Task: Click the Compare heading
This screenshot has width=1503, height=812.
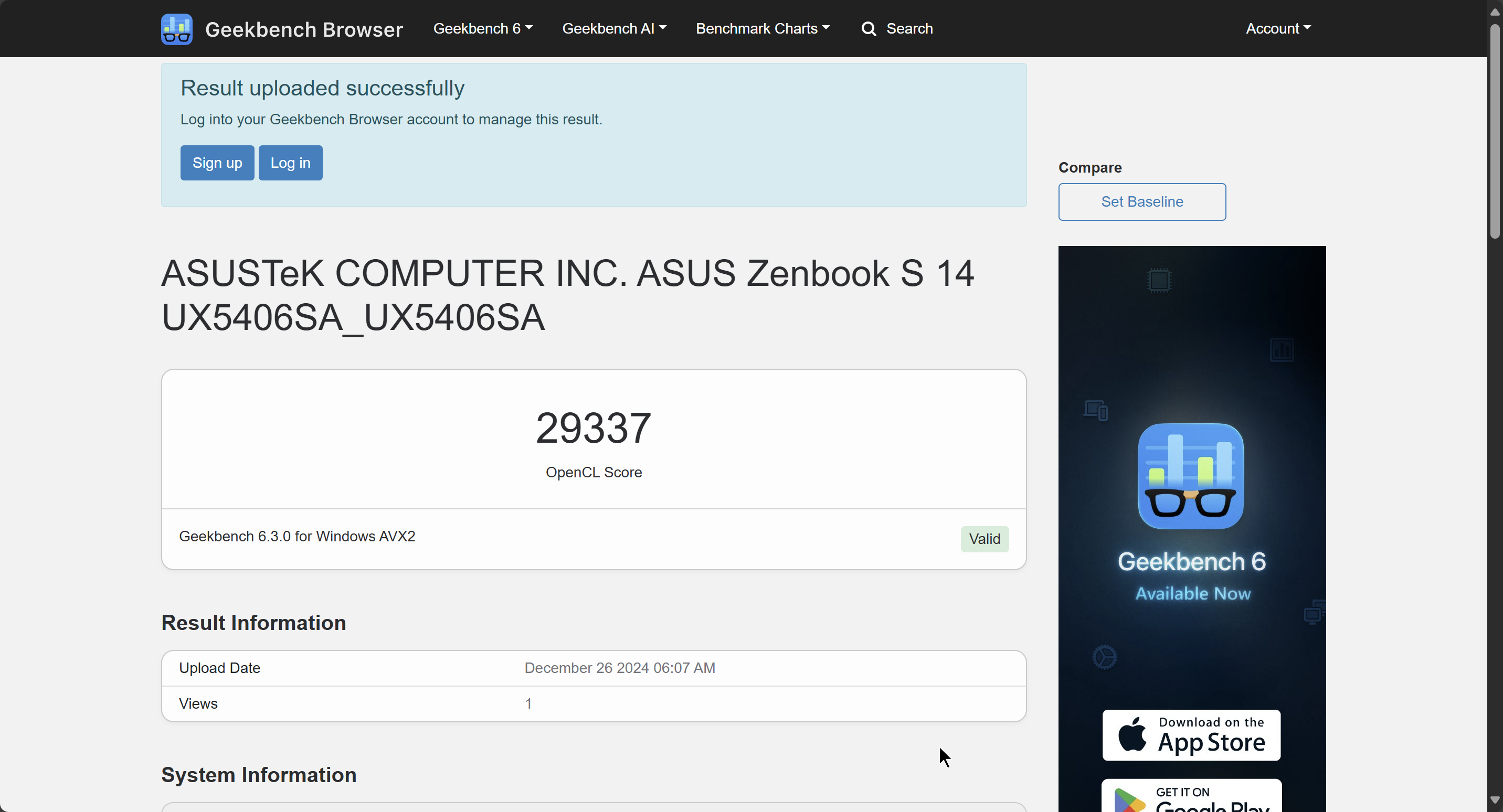Action: pyautogui.click(x=1090, y=167)
